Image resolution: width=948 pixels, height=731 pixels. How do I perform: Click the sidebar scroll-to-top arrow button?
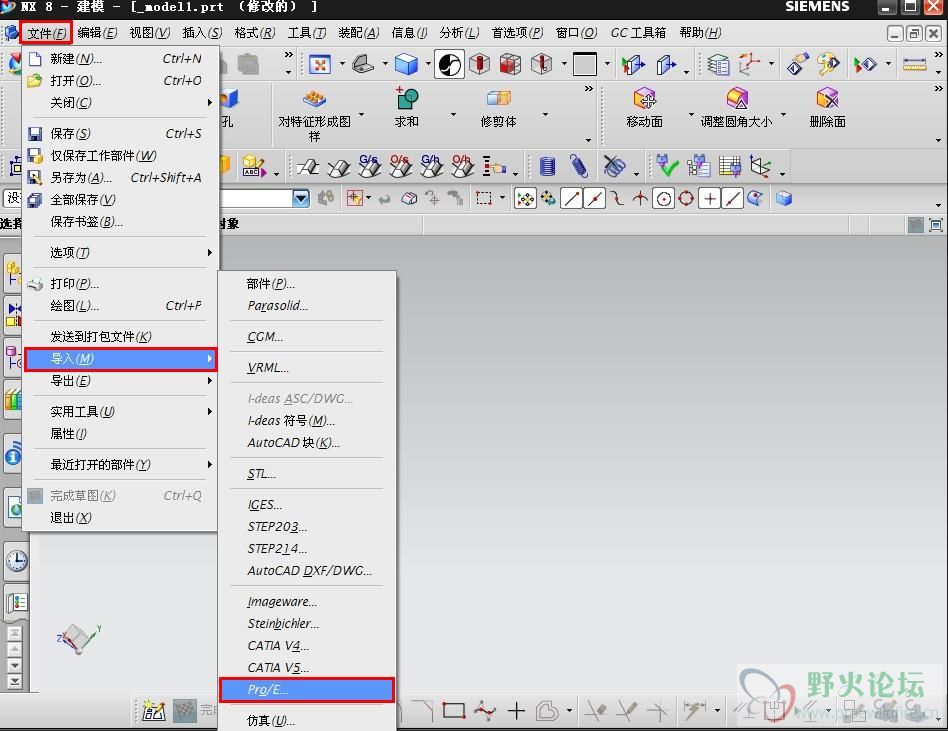click(x=15, y=633)
